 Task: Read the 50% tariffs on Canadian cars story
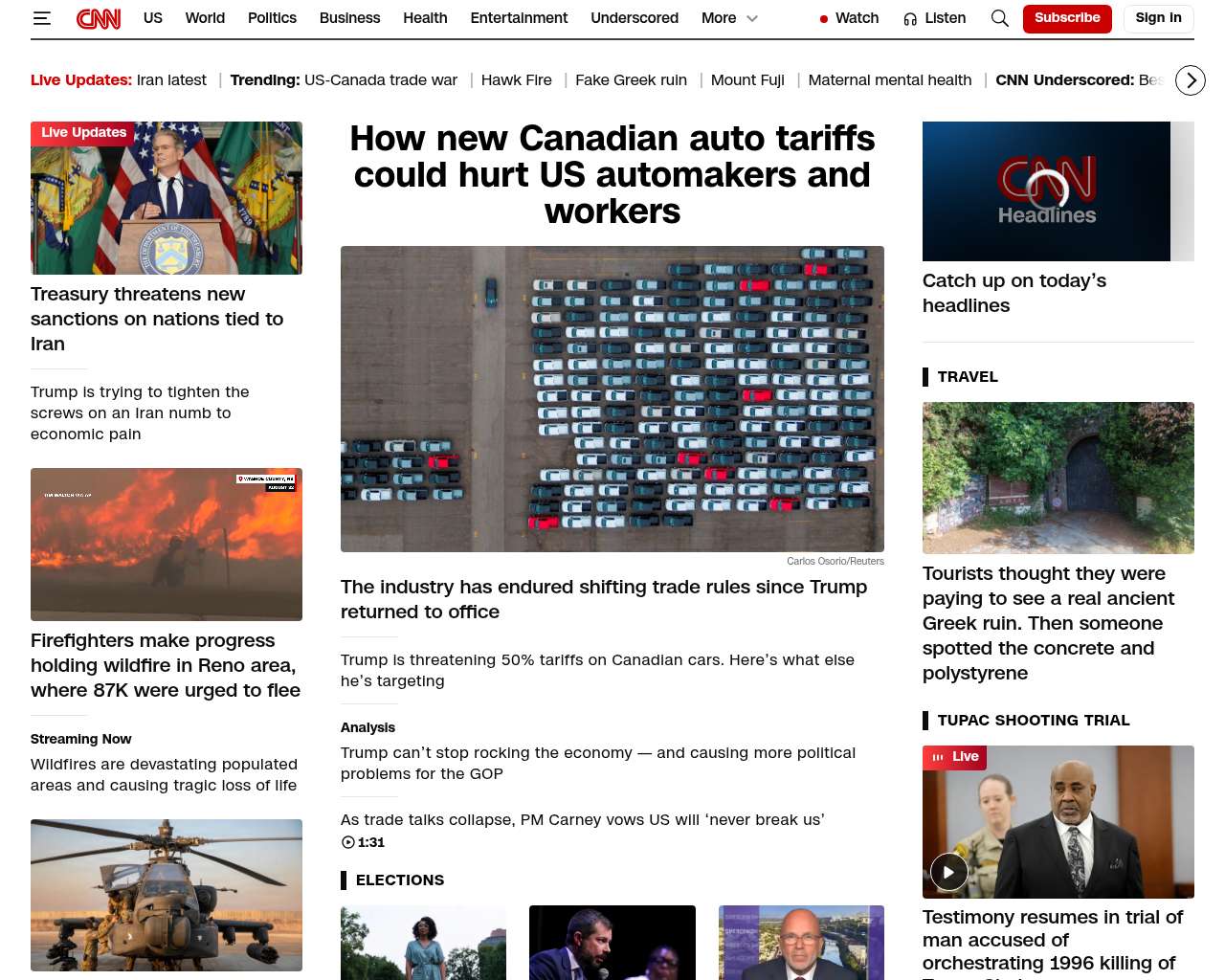point(597,670)
